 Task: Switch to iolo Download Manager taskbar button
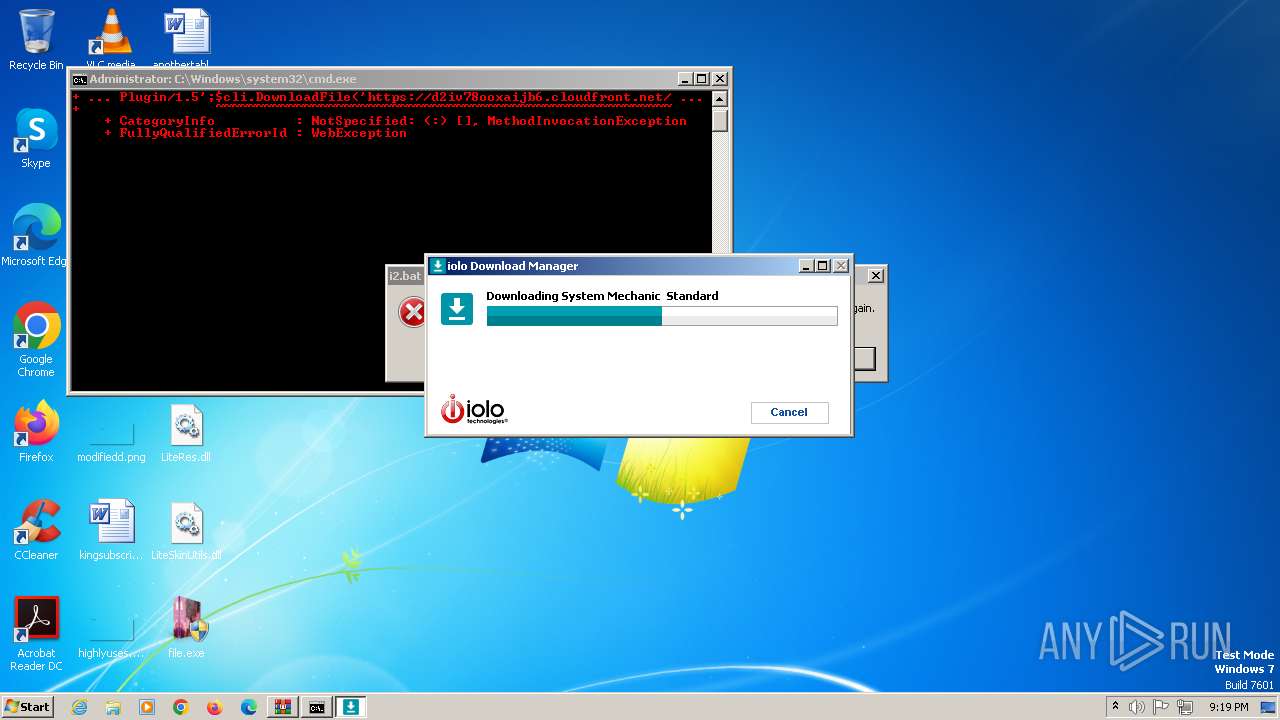pos(351,707)
